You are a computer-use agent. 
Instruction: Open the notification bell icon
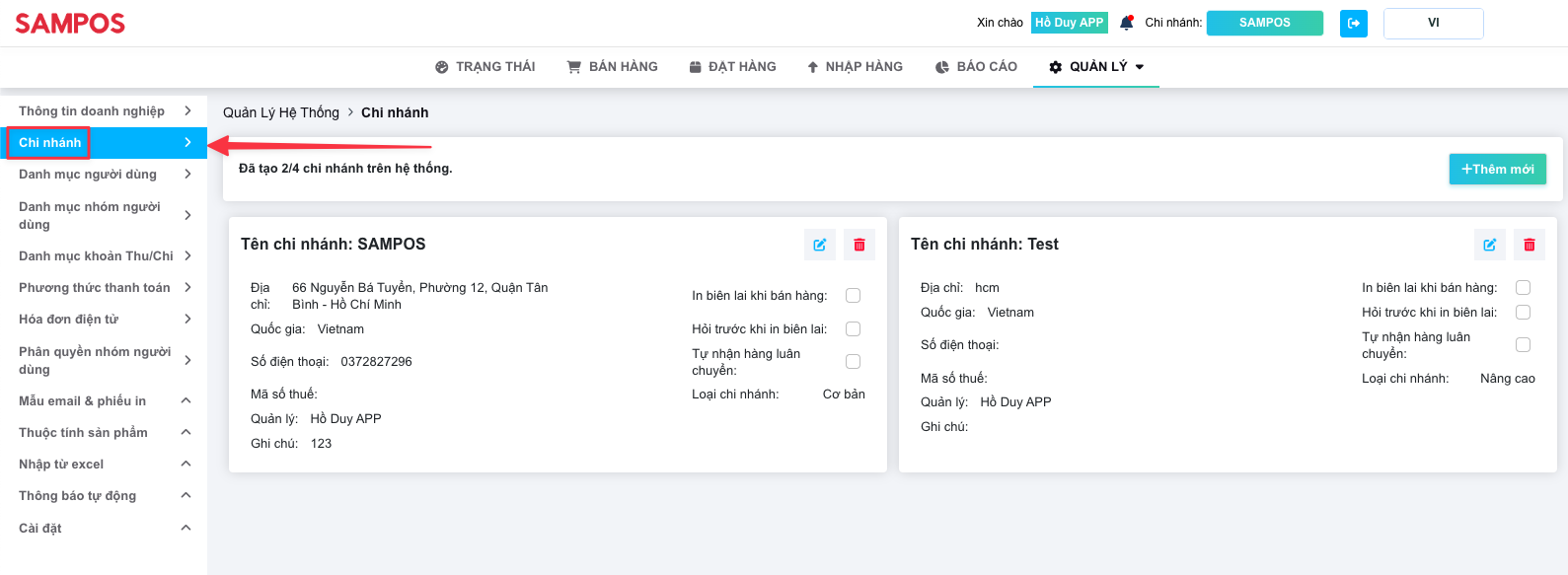1126,23
